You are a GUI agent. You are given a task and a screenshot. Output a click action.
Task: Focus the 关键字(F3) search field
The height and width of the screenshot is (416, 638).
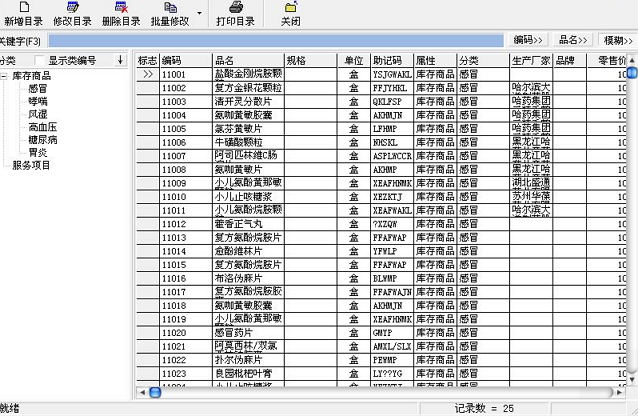click(x=276, y=41)
